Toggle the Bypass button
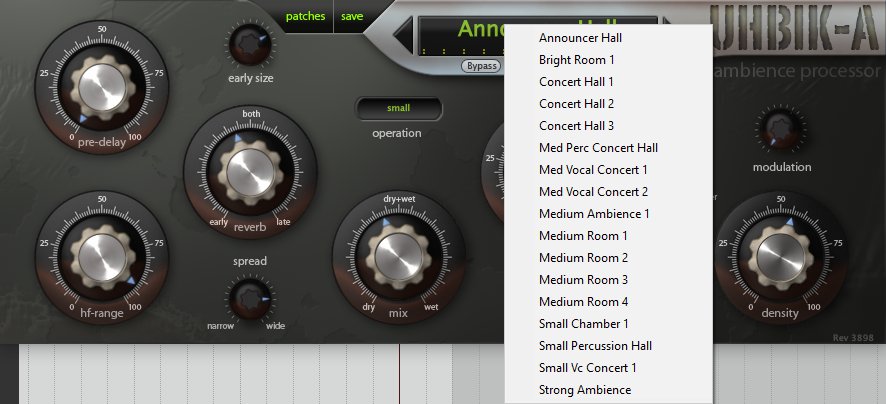The image size is (886, 404). 481,66
